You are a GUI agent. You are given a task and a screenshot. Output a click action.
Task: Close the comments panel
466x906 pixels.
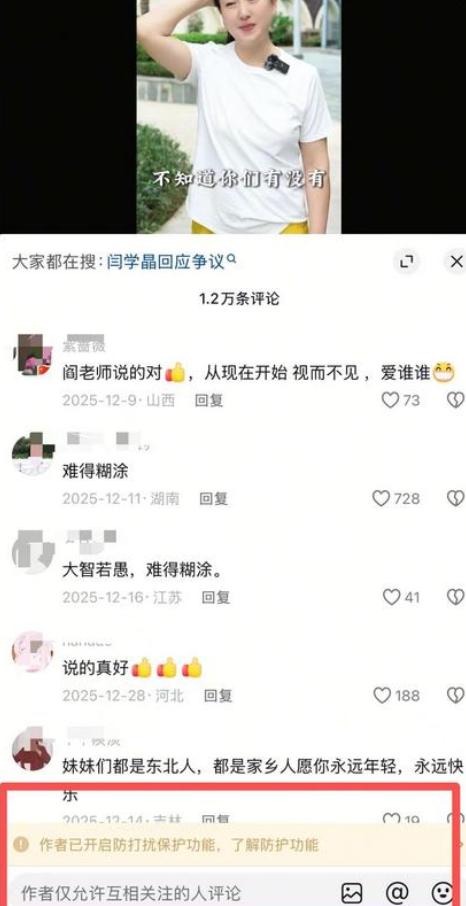coord(457,261)
